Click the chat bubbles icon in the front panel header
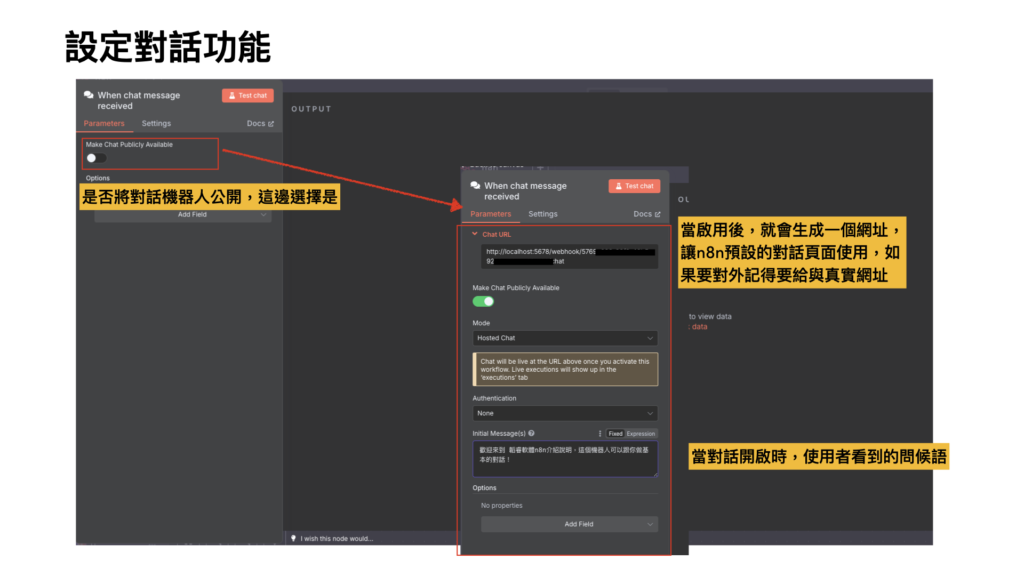Viewport: 1024px width, 576px height. [x=475, y=186]
